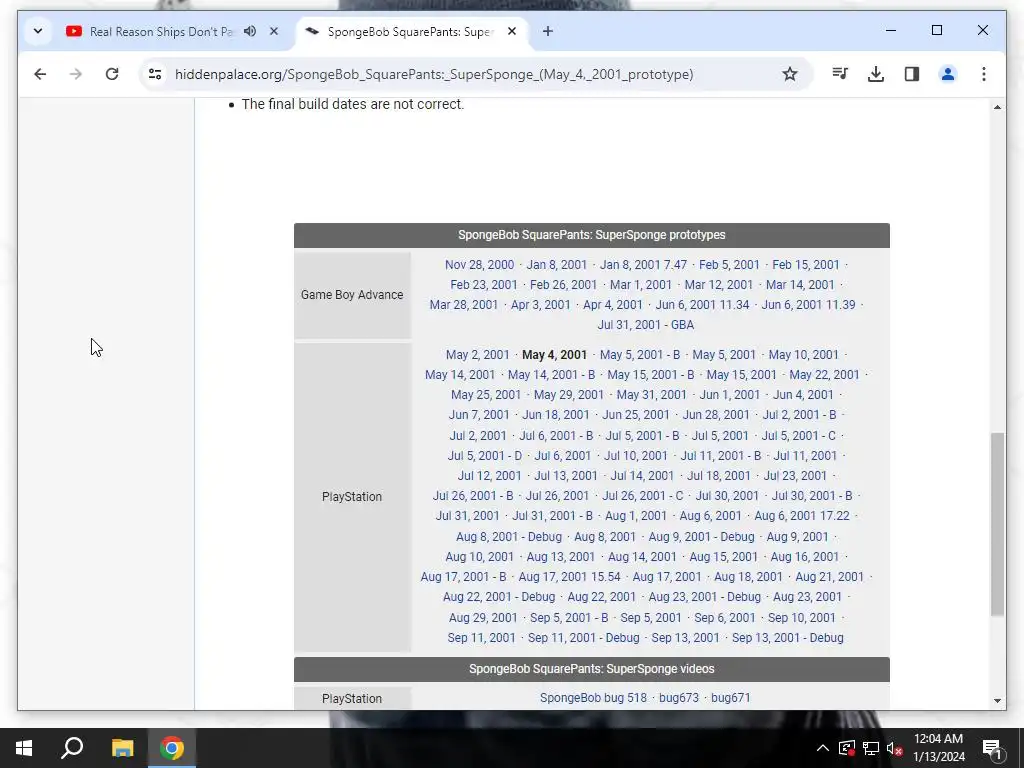Open the Aug 17, 2001 15.54 link
This screenshot has height=768, width=1024.
tap(569, 577)
